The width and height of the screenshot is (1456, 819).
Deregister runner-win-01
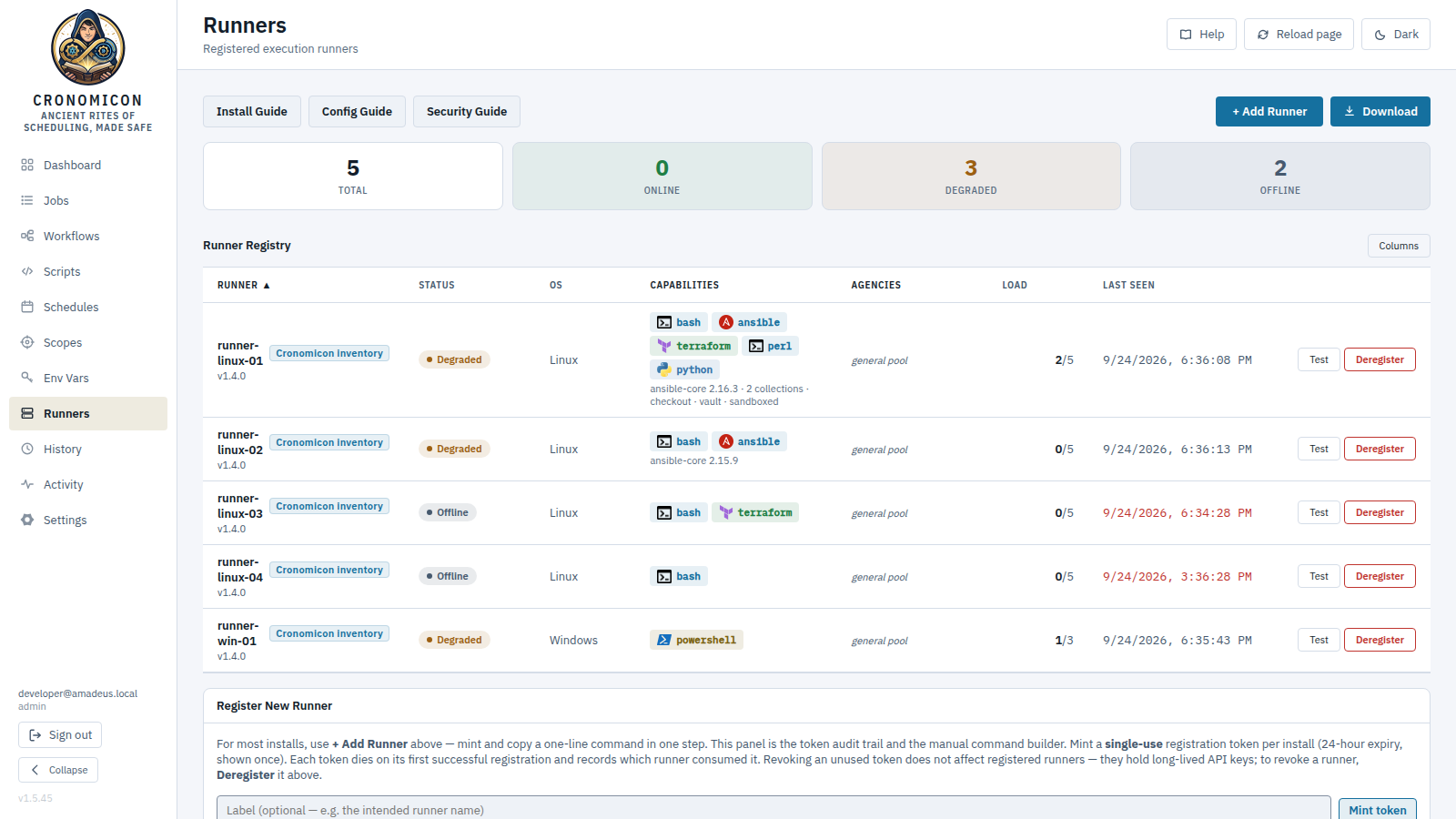click(x=1380, y=640)
